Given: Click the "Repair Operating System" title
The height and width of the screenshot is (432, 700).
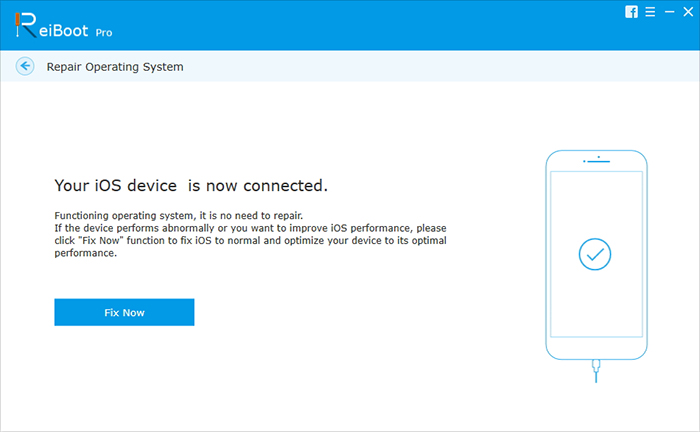Looking at the screenshot, I should tap(115, 66).
